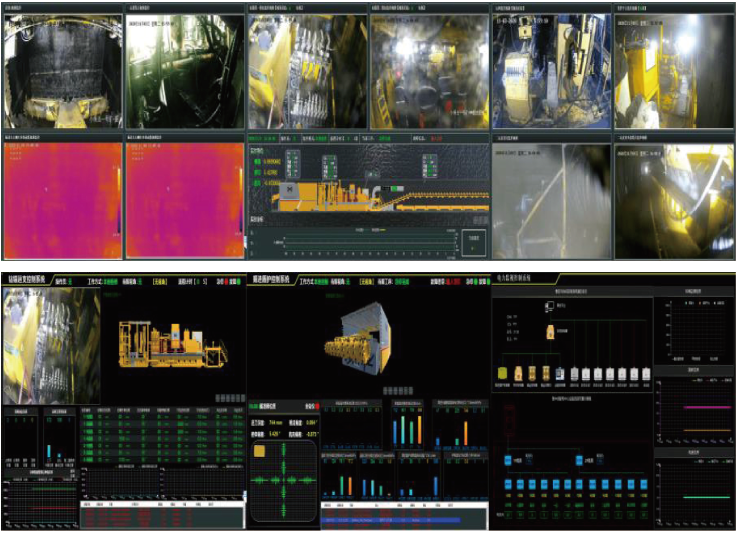Click the first equipment icon in power row
Viewport: 739px width, 534px height.
tap(503, 374)
